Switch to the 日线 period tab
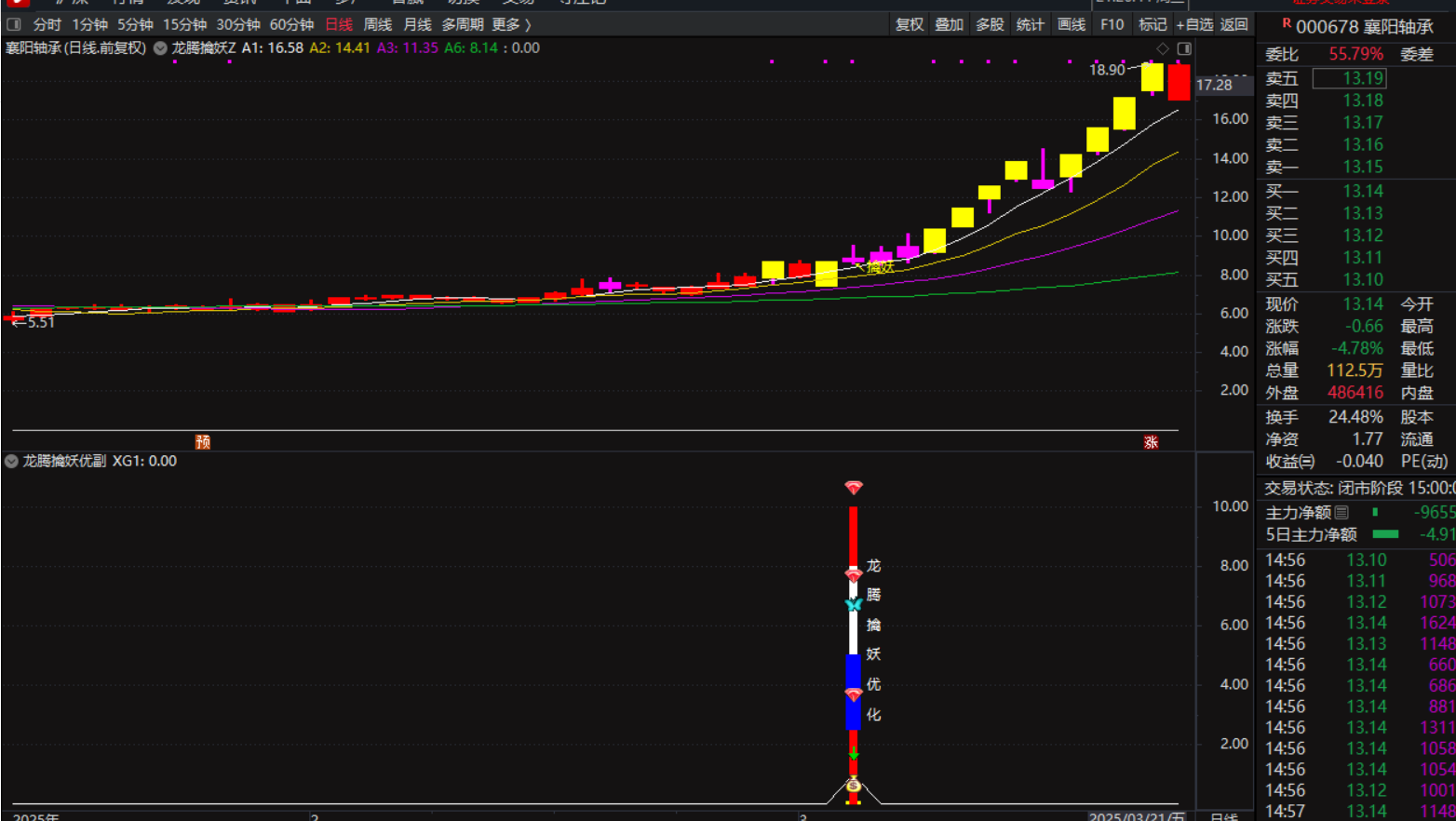Viewport: 1456px width, 821px height. pyautogui.click(x=339, y=24)
